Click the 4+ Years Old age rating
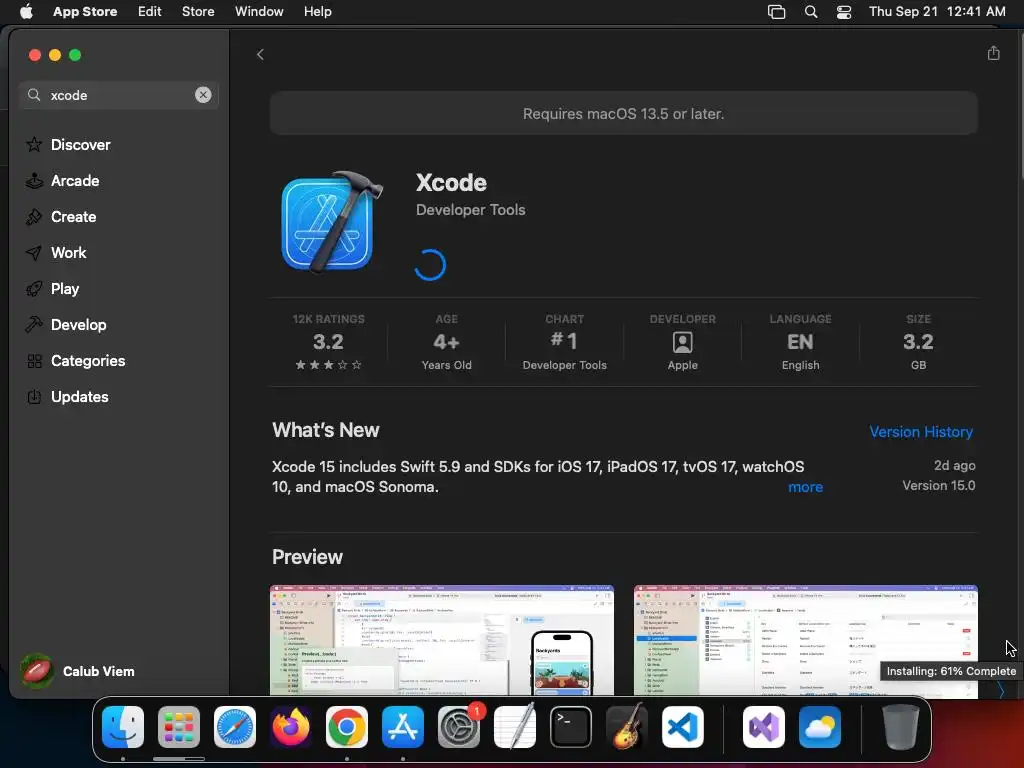 (x=446, y=342)
